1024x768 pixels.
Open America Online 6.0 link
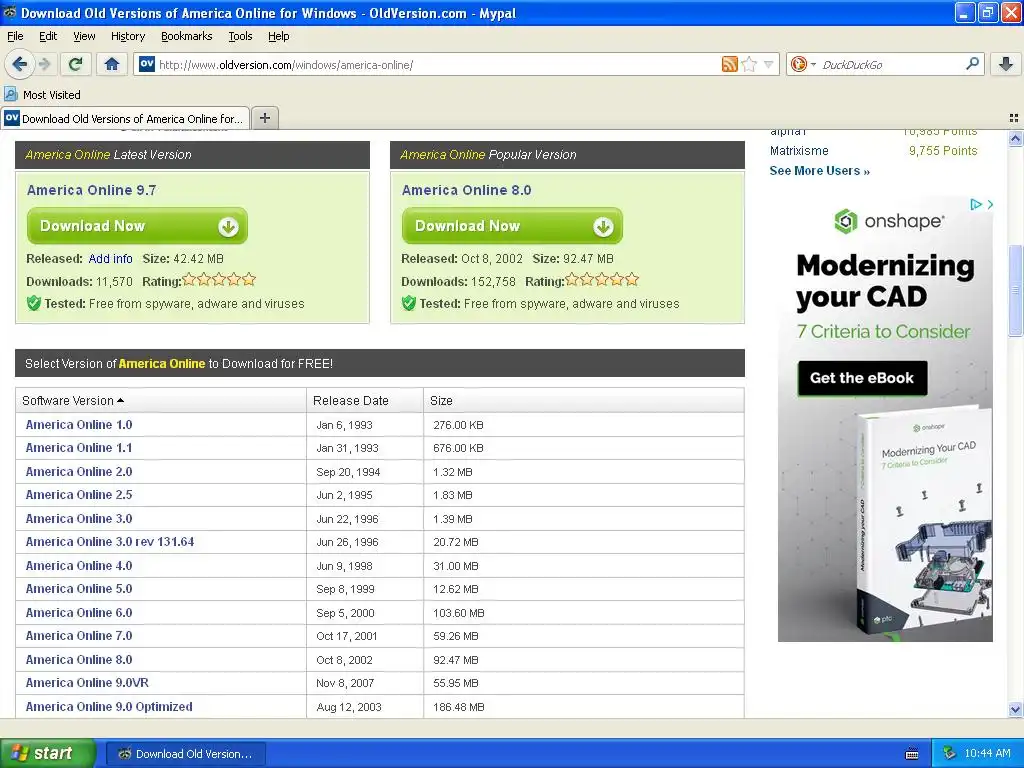coord(79,613)
